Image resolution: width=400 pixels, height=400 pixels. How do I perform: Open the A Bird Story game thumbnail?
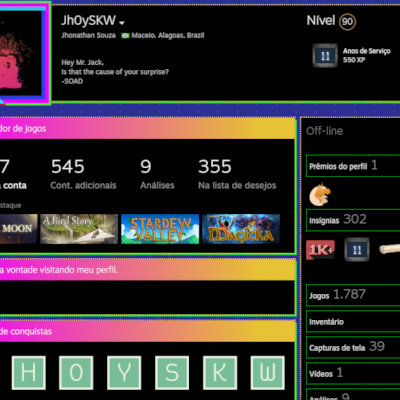click(x=79, y=229)
